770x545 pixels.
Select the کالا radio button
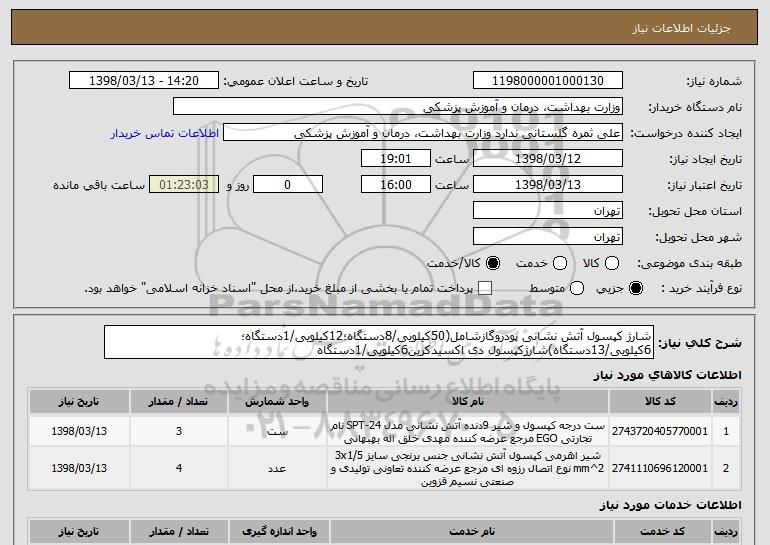(x=612, y=263)
